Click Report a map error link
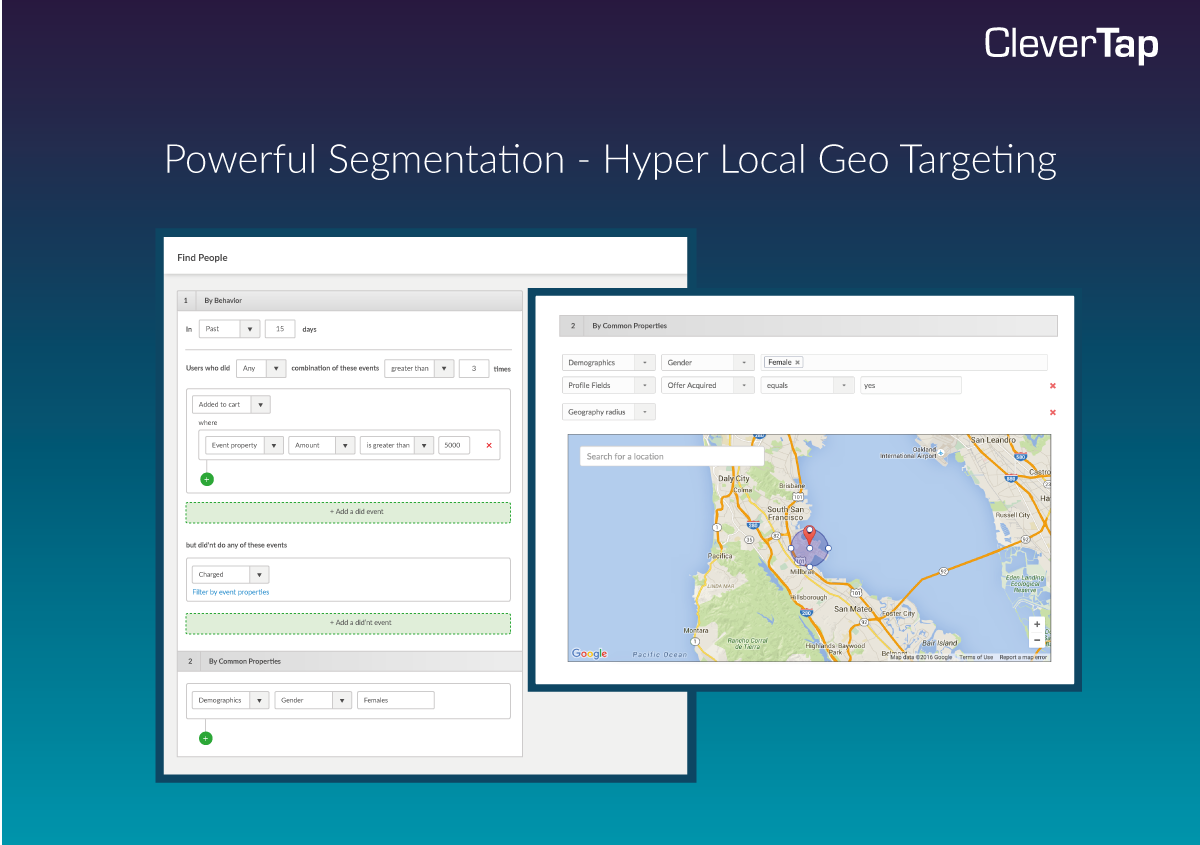1200x845 pixels. (1023, 657)
